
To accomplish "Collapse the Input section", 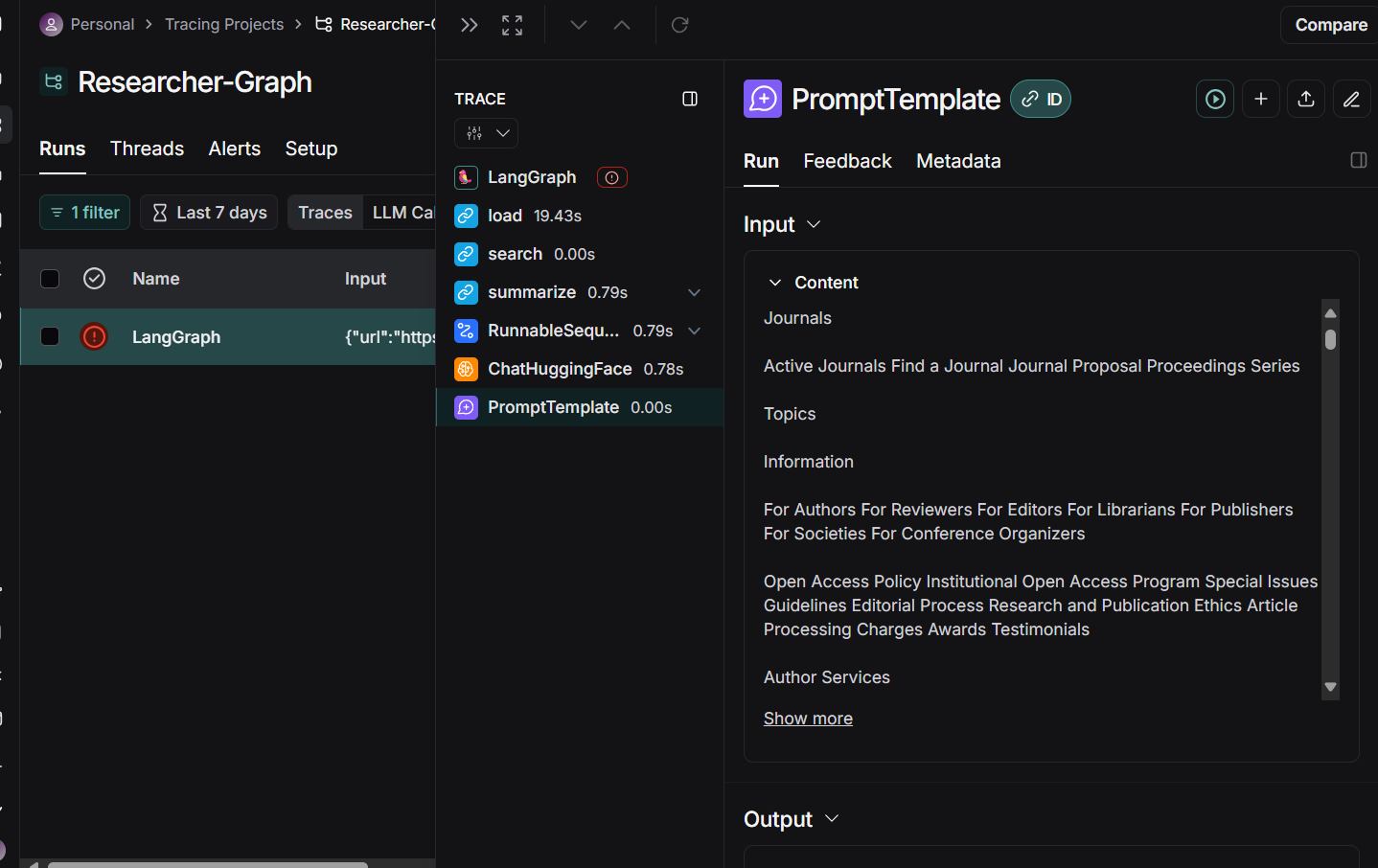I will click(x=814, y=224).
